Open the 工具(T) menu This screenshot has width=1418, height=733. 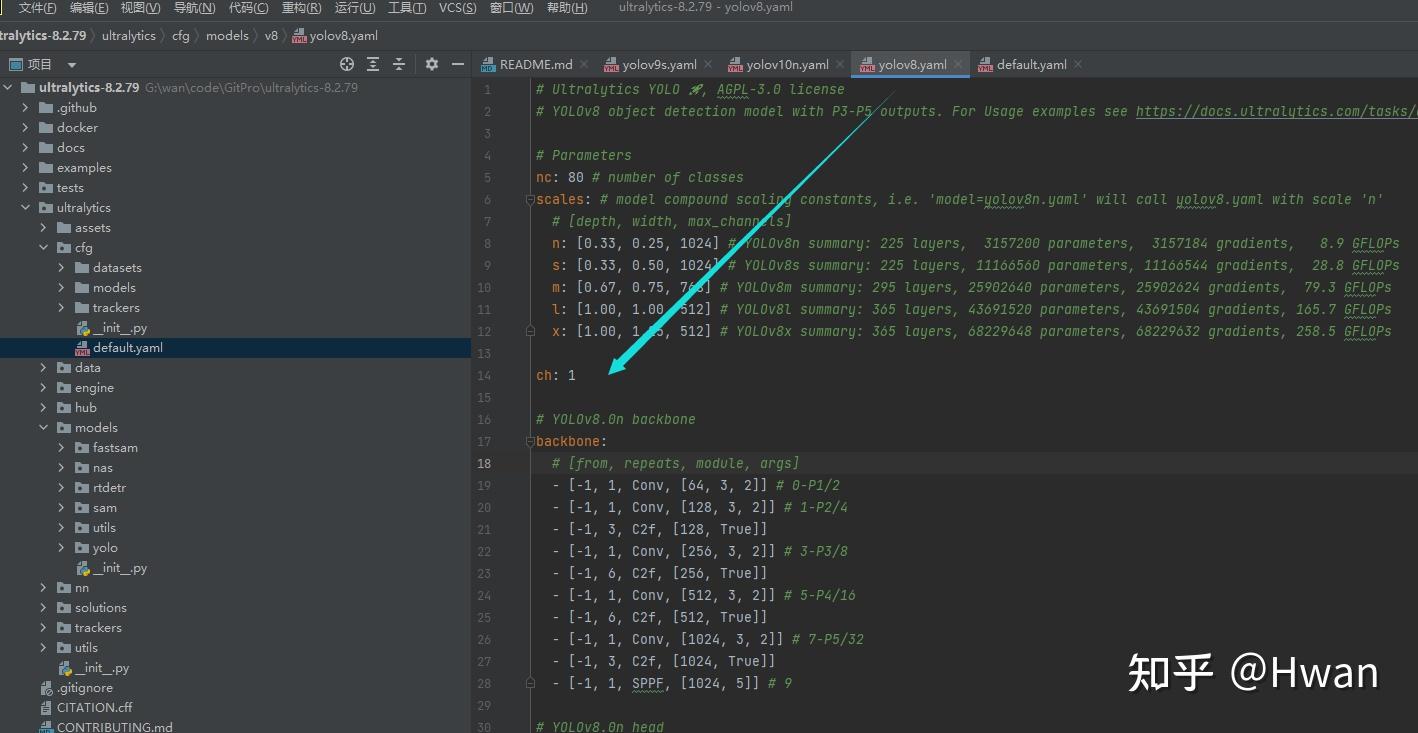[x=407, y=8]
